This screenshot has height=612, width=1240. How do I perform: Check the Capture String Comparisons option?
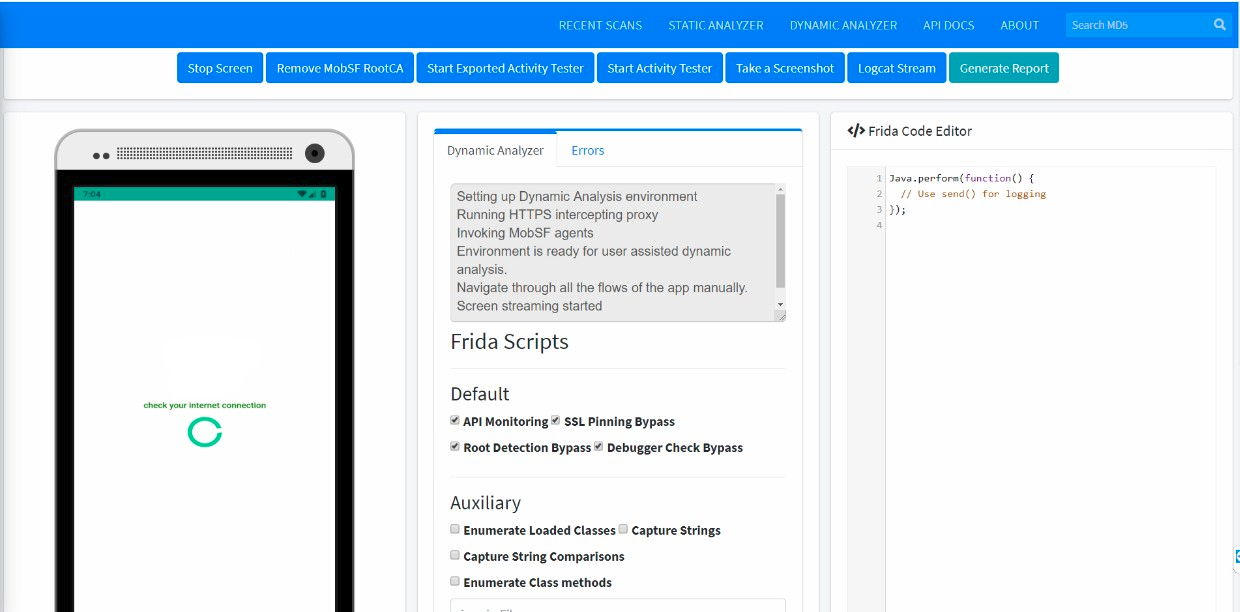click(x=454, y=555)
